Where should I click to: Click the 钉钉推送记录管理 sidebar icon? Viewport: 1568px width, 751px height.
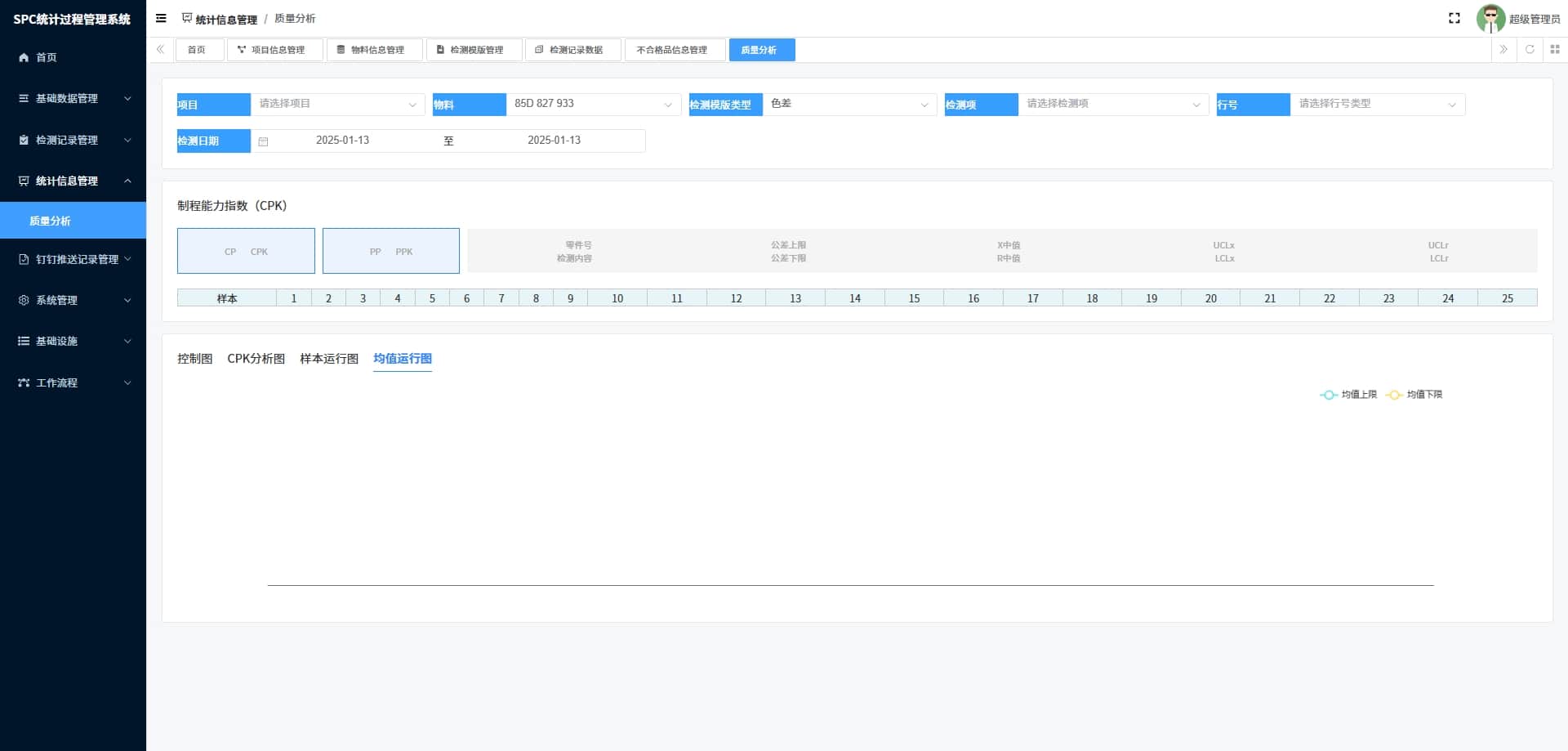24,259
